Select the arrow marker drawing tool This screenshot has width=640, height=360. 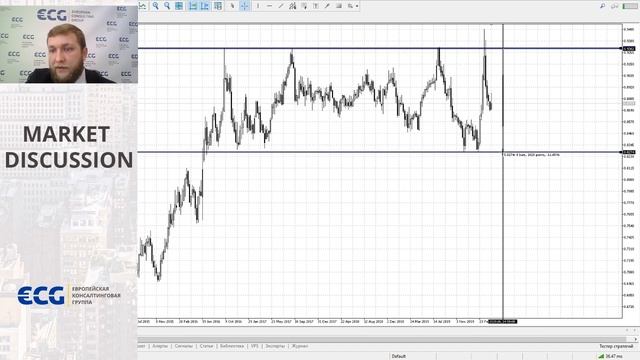[327, 6]
